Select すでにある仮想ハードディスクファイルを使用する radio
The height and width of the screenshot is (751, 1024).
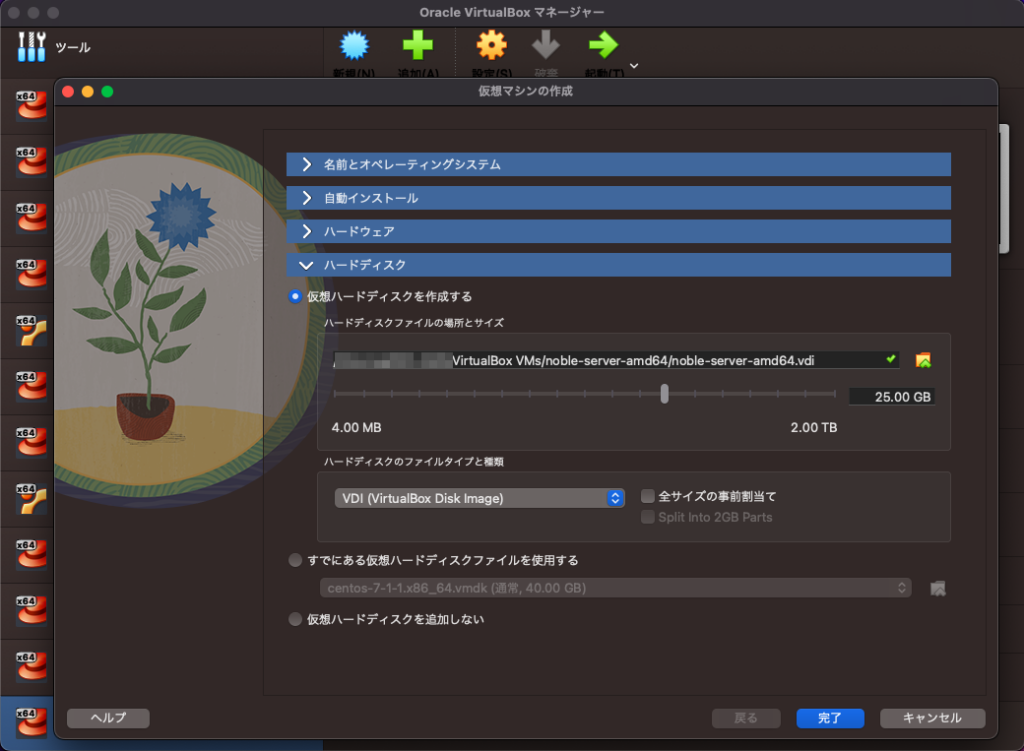coord(295,560)
